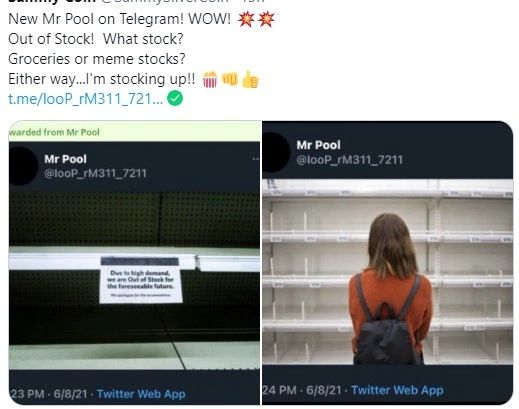Click the second explosion emoji
The height and width of the screenshot is (409, 519).
(x=266, y=20)
